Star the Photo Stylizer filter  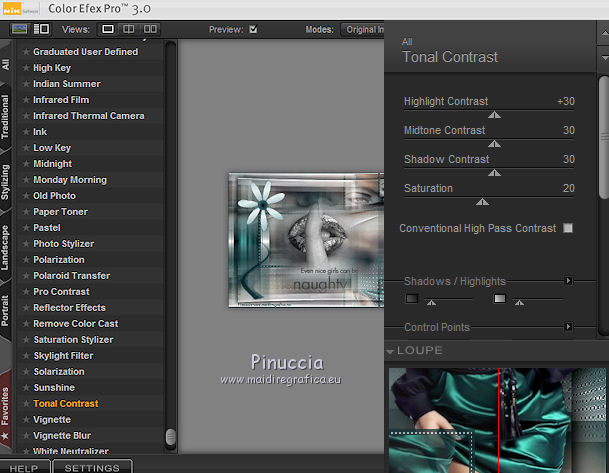(26, 243)
